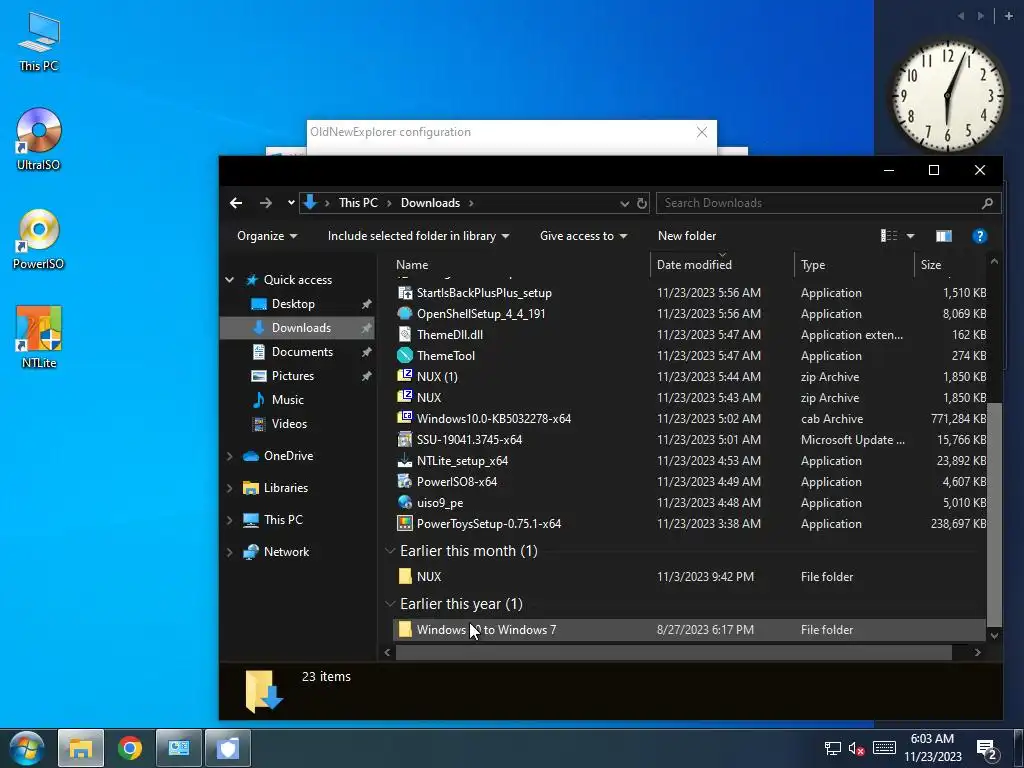Collapse the Quick access tree node
This screenshot has height=768, width=1024.
click(x=229, y=280)
